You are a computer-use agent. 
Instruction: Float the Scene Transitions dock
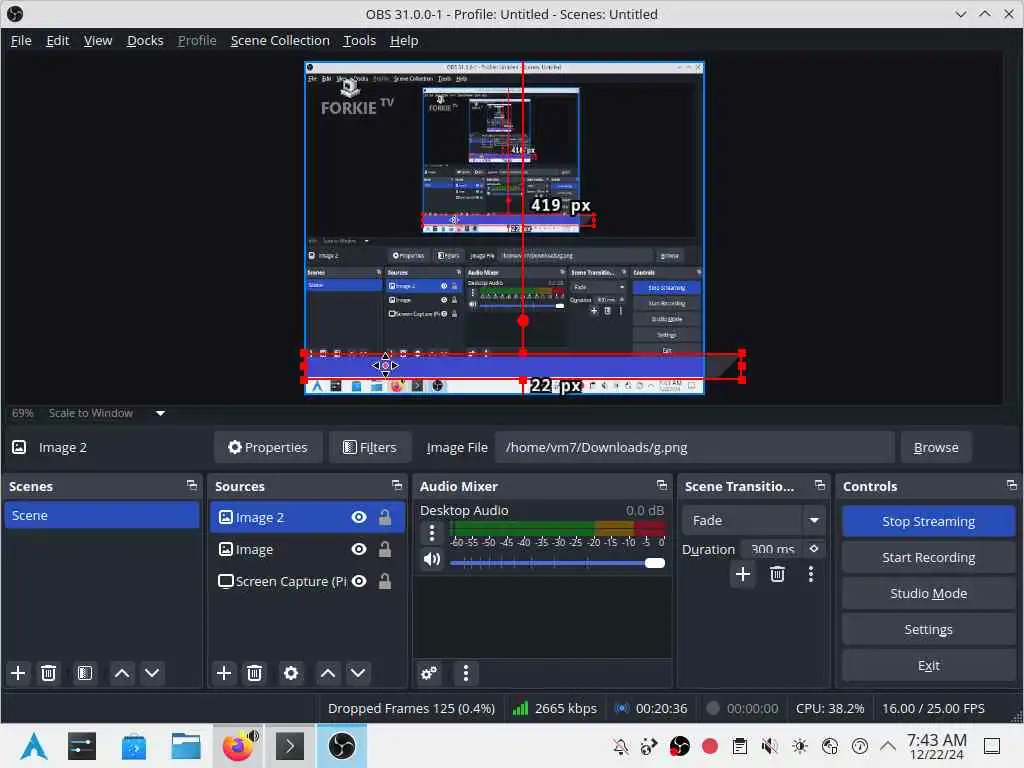coord(820,485)
